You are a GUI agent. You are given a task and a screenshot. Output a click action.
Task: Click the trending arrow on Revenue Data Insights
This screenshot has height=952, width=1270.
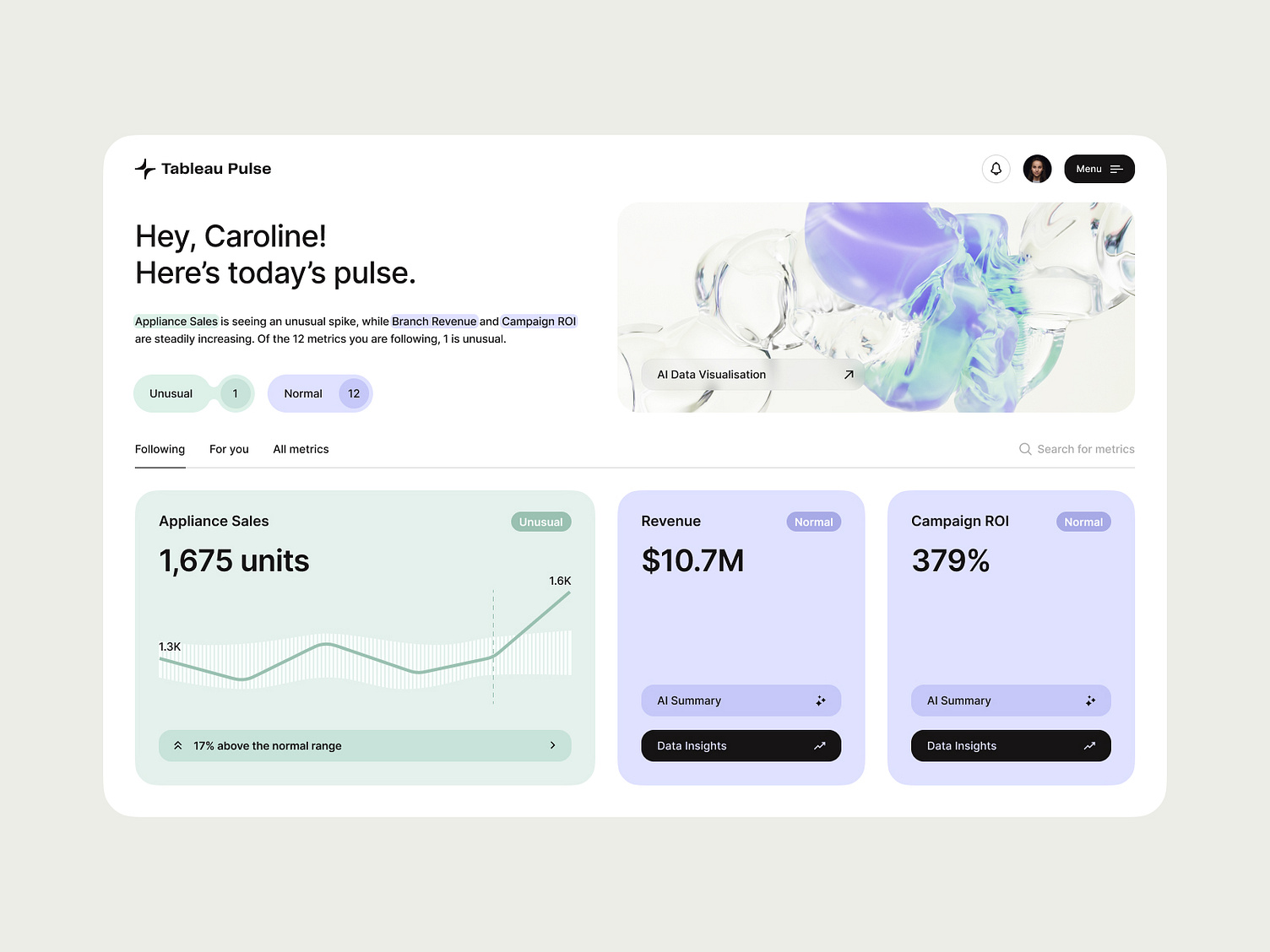pos(819,745)
